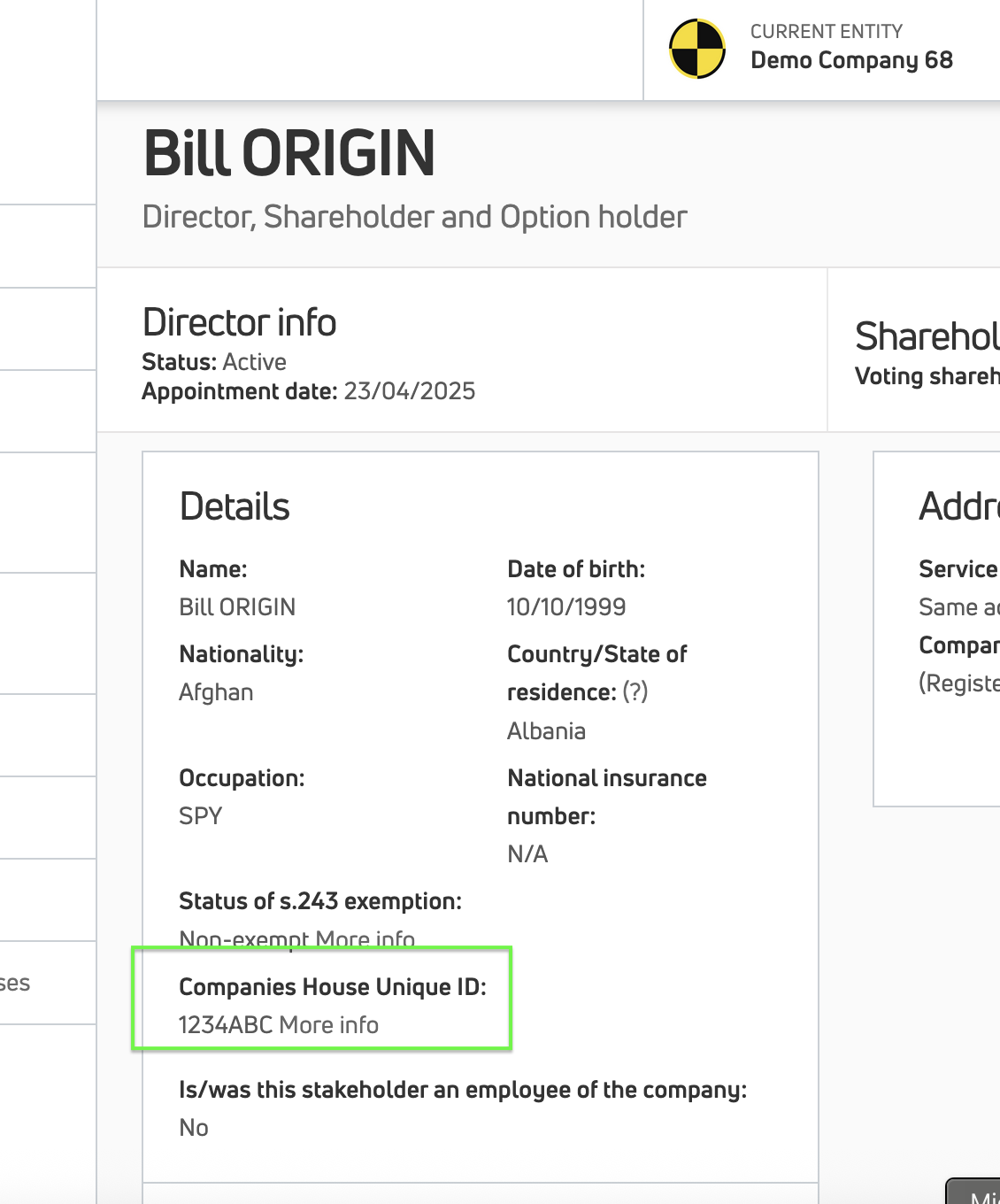
Task: Click the Address card heading
Action: [958, 507]
